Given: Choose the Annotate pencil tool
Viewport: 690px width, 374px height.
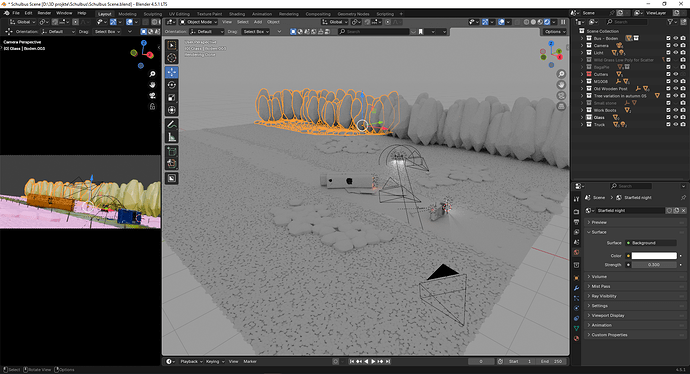Looking at the screenshot, I should pos(172,125).
